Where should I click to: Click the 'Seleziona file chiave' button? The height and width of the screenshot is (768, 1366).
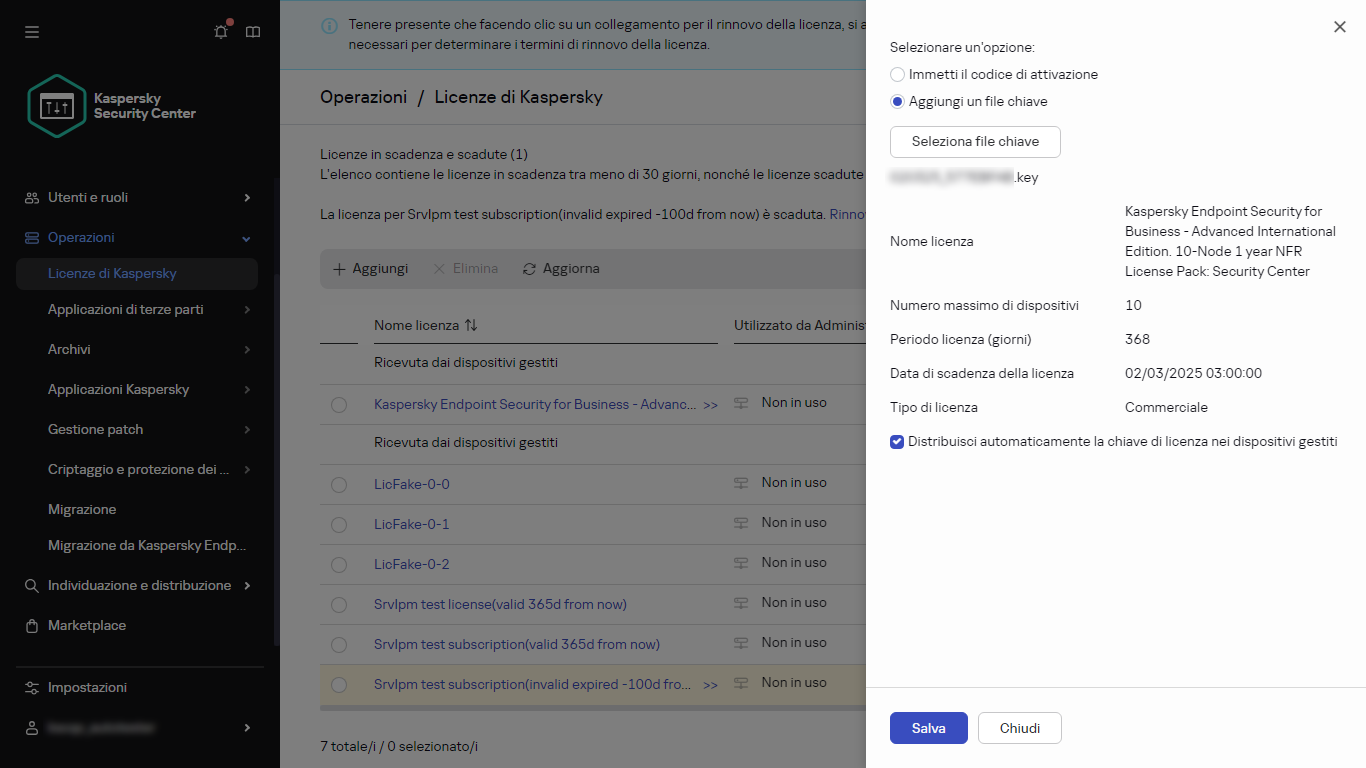tap(975, 142)
